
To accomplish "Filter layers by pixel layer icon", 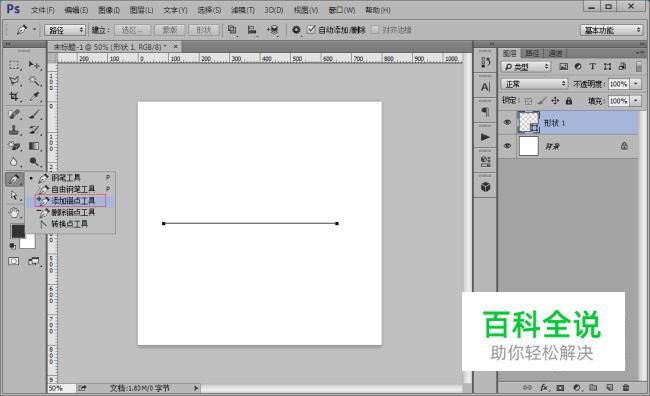I will pos(563,66).
